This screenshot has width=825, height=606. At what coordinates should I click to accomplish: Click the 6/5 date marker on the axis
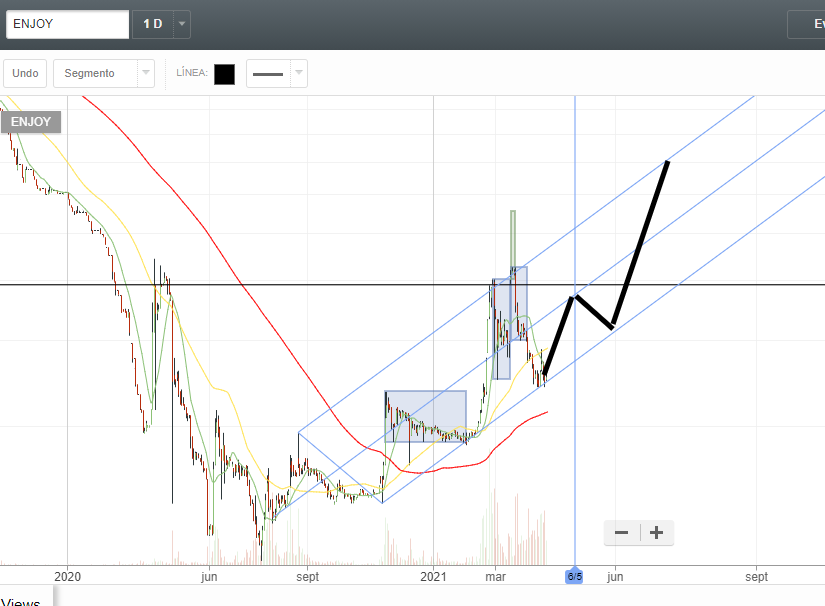coord(575,577)
